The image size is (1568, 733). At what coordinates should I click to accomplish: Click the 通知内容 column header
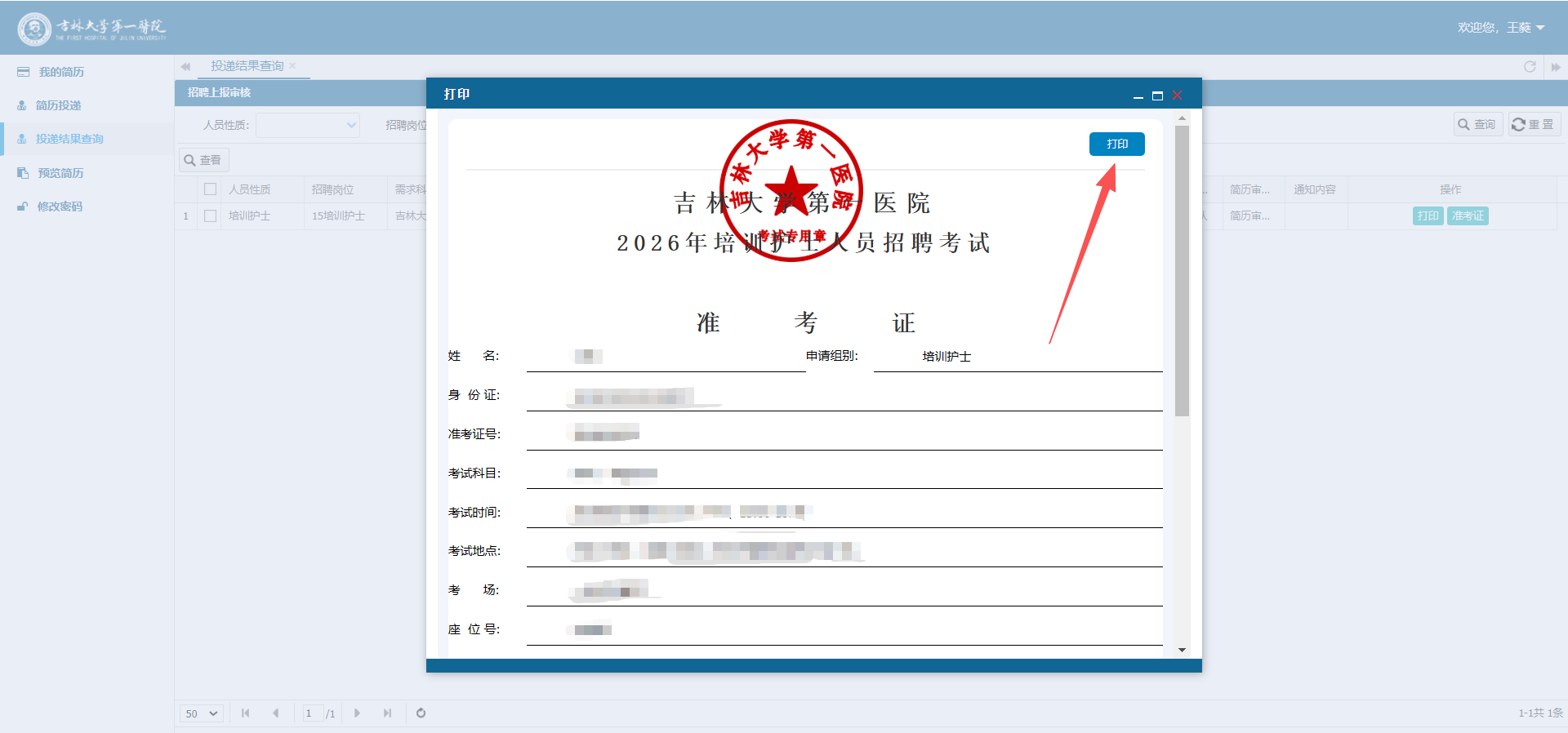click(1315, 189)
